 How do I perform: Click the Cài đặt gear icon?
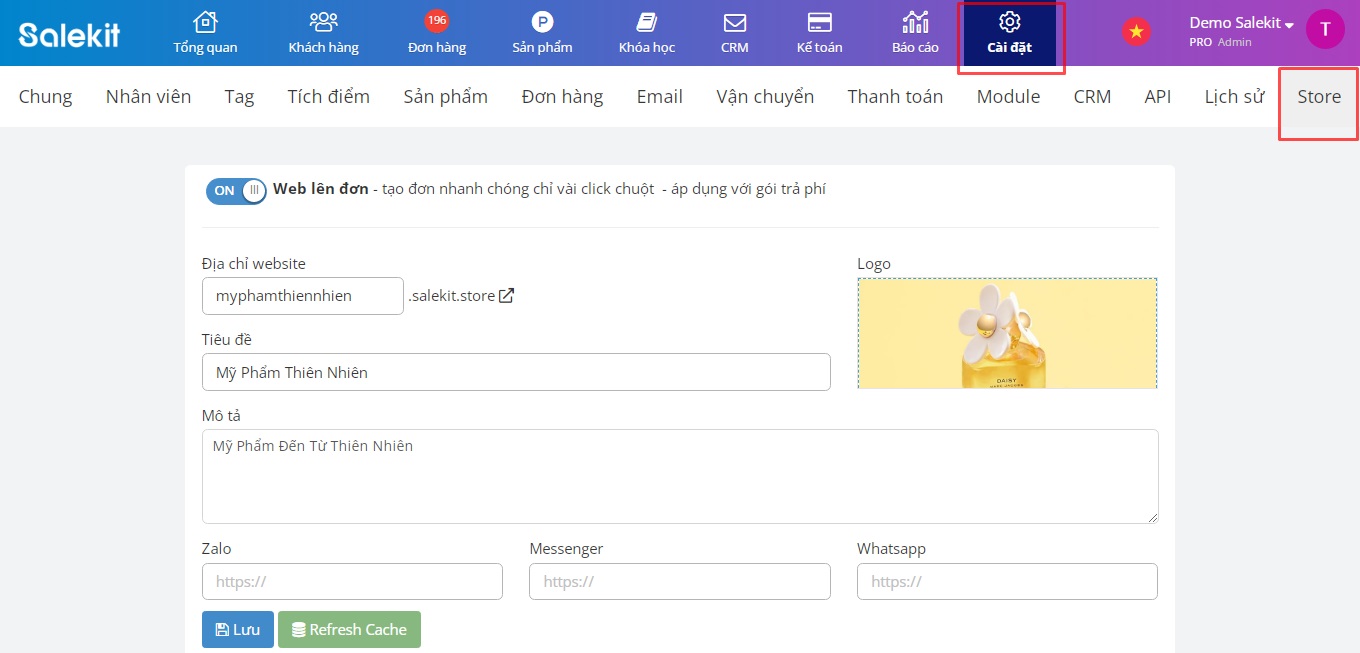1009,23
